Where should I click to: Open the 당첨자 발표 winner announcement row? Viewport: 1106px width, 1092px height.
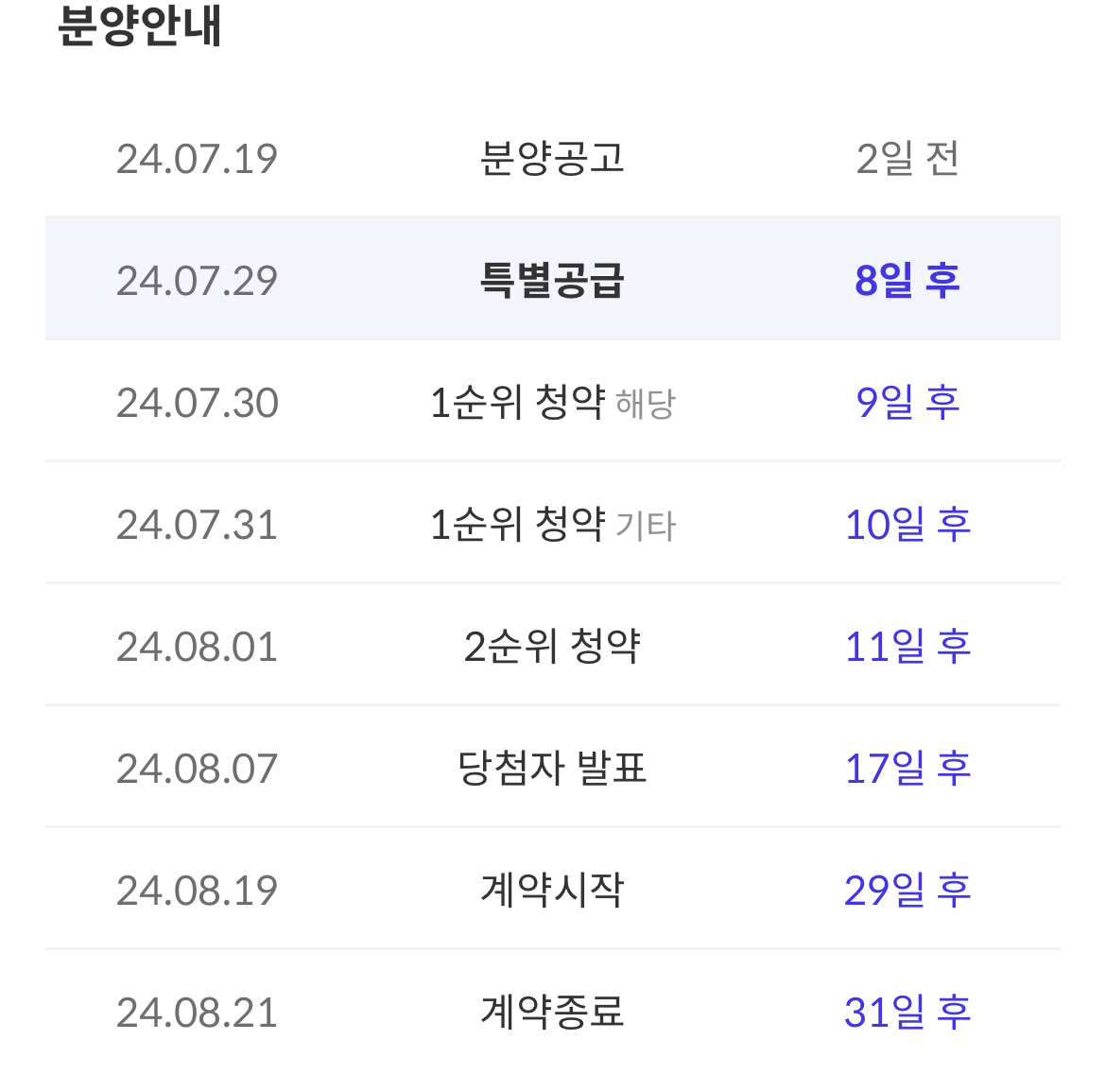pyautogui.click(x=553, y=767)
